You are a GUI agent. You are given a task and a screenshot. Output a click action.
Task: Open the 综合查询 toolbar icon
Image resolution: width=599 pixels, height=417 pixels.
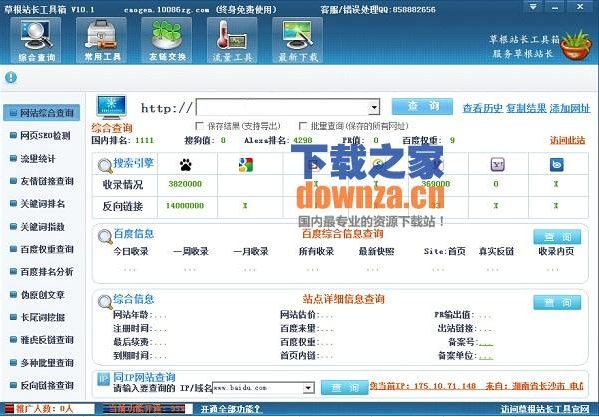point(36,40)
